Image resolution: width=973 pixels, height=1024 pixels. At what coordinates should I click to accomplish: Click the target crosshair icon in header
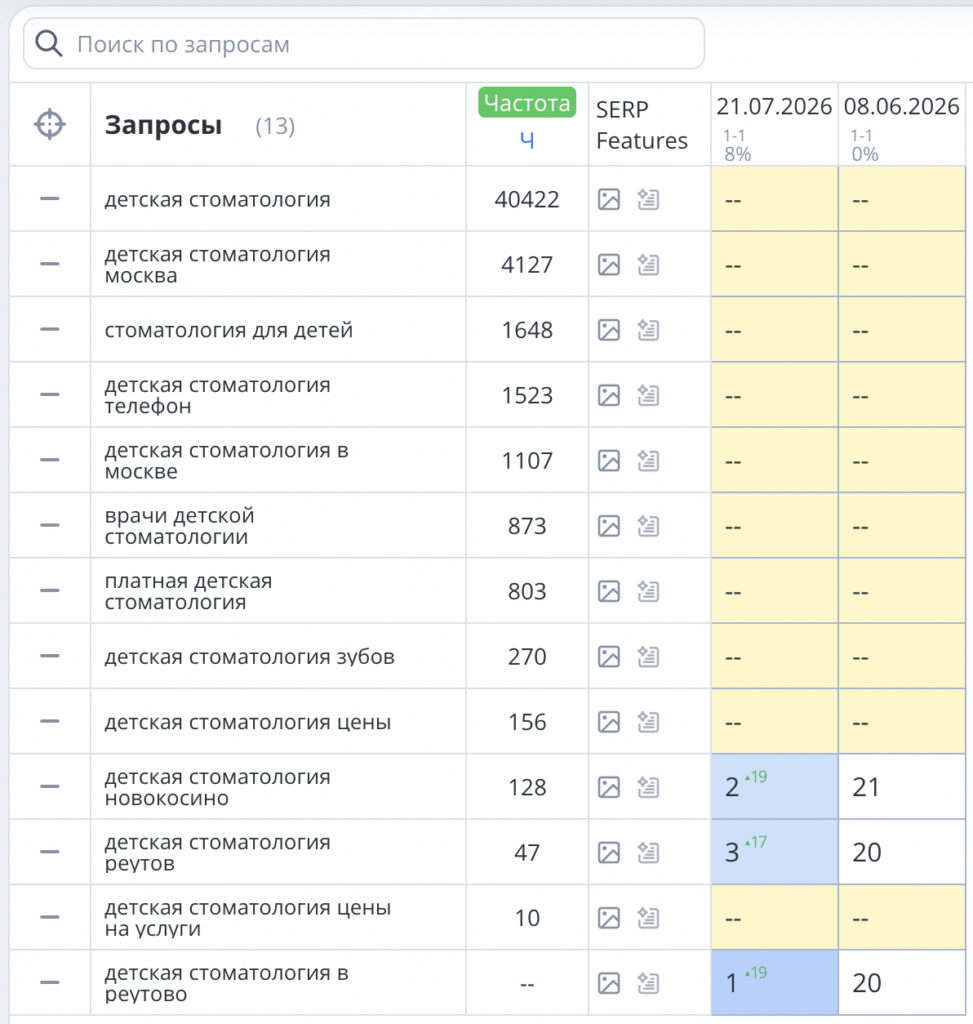point(50,124)
